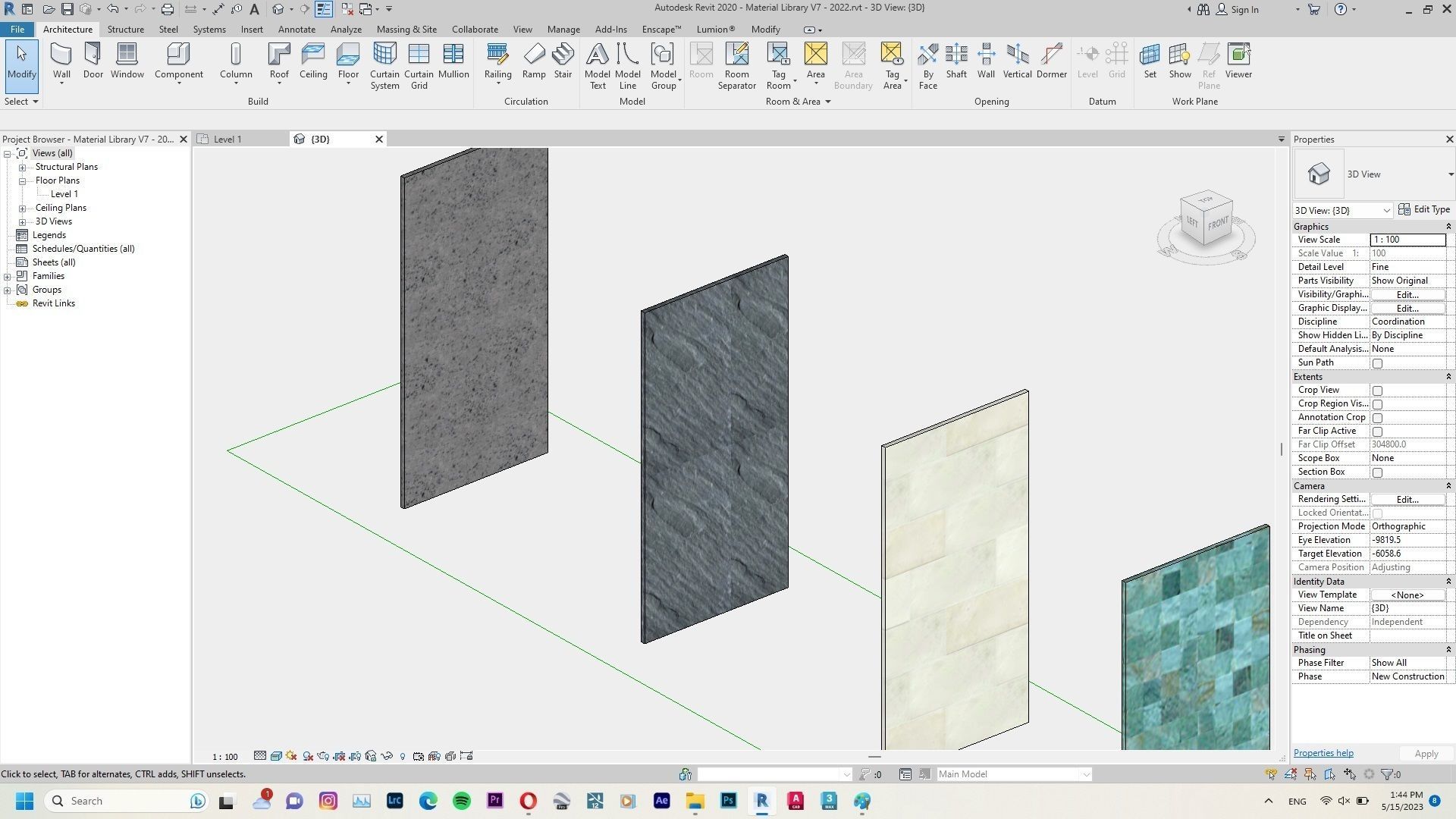1456x819 pixels.
Task: Select the Stair tool
Action: point(563,61)
